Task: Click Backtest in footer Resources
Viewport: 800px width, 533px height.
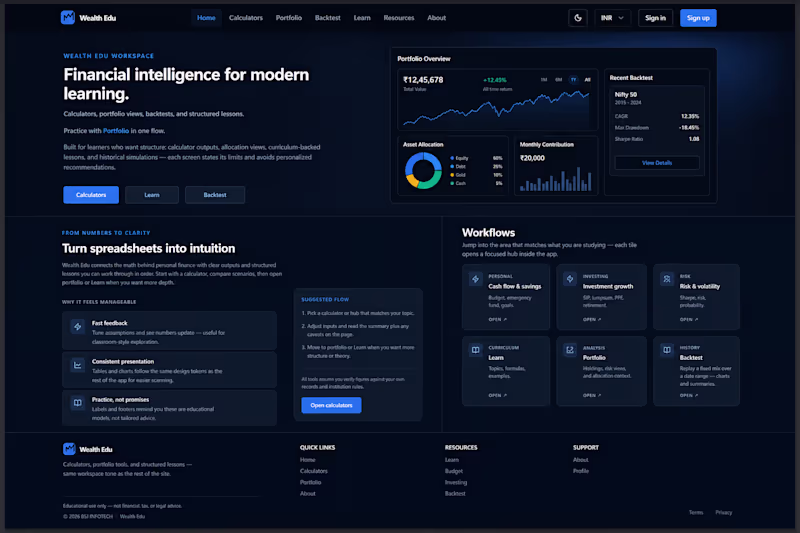Action: [x=455, y=493]
